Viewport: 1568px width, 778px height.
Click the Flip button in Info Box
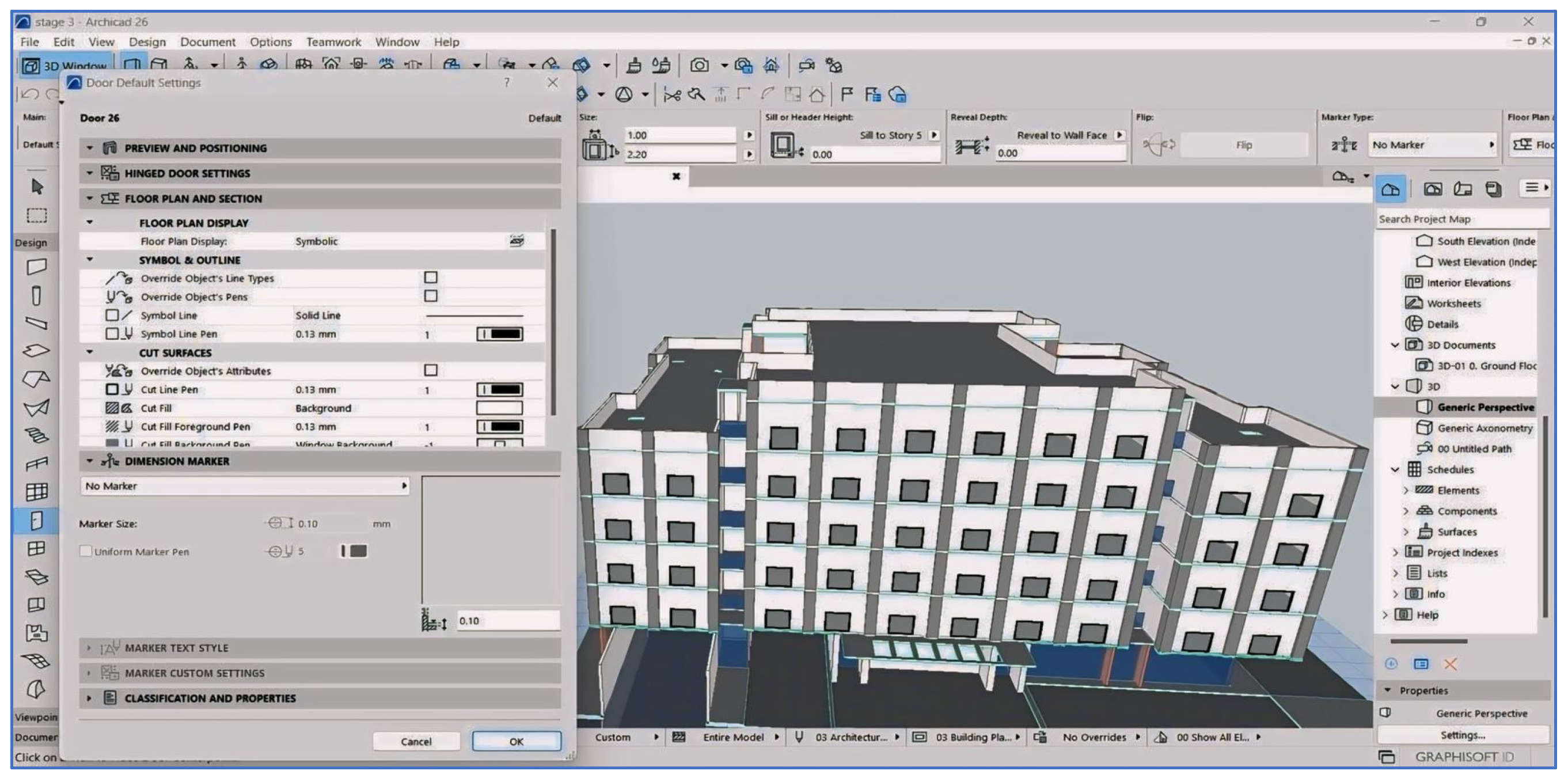(1244, 145)
